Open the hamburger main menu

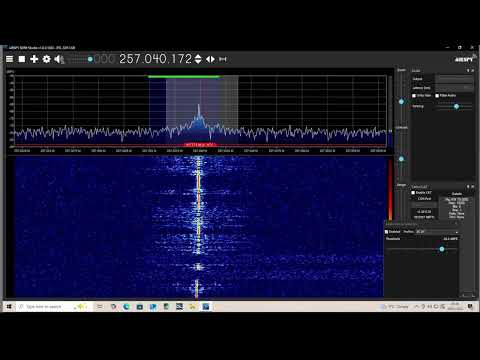[9, 59]
